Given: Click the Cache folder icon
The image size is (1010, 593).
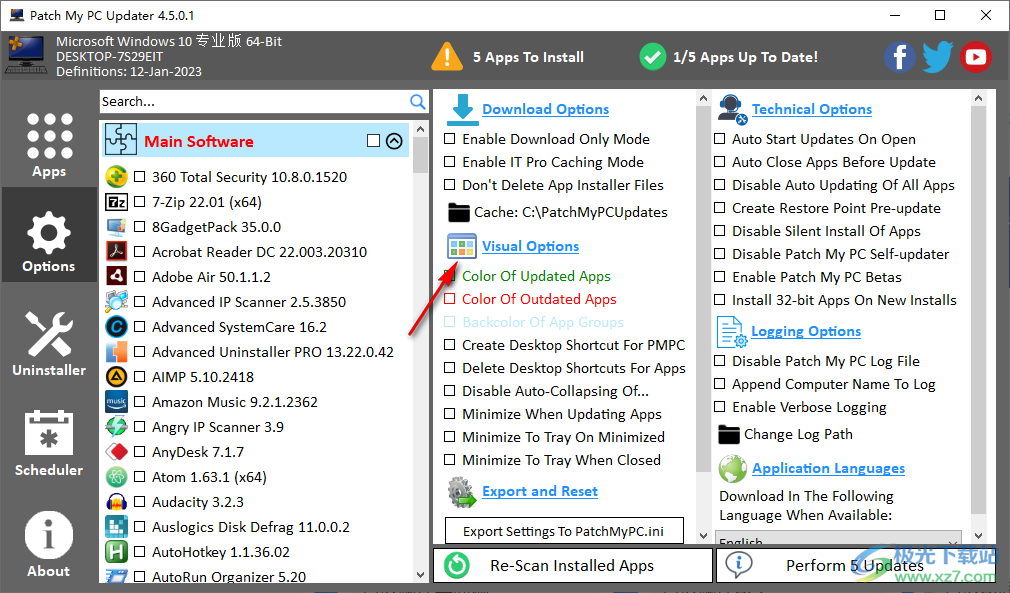Looking at the screenshot, I should 458,212.
